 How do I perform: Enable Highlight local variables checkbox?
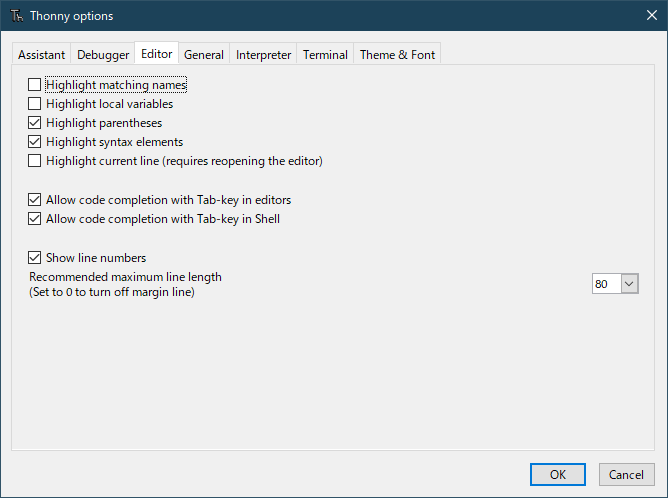click(x=35, y=104)
